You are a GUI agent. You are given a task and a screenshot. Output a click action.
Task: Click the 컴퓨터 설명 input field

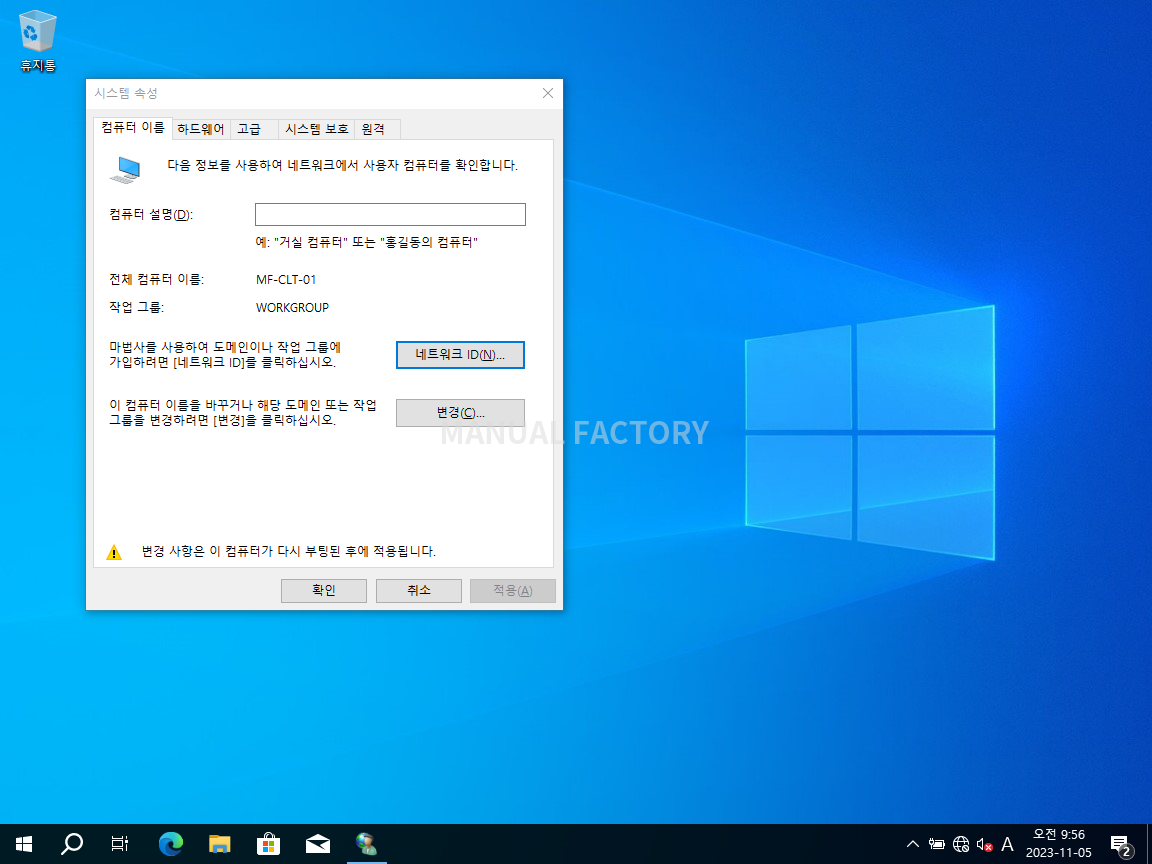click(390, 215)
